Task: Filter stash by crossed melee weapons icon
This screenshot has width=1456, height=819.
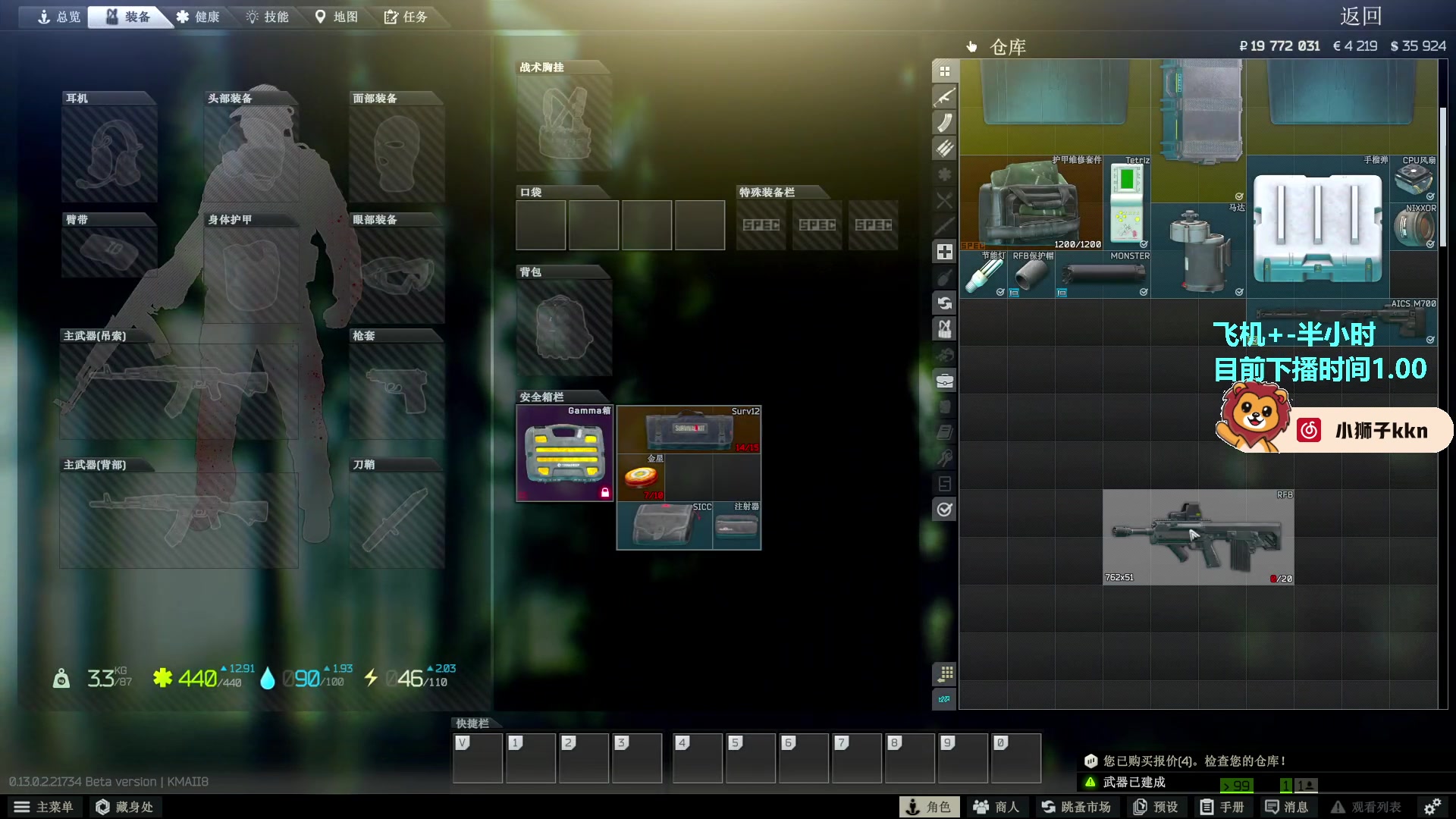Action: tap(944, 200)
